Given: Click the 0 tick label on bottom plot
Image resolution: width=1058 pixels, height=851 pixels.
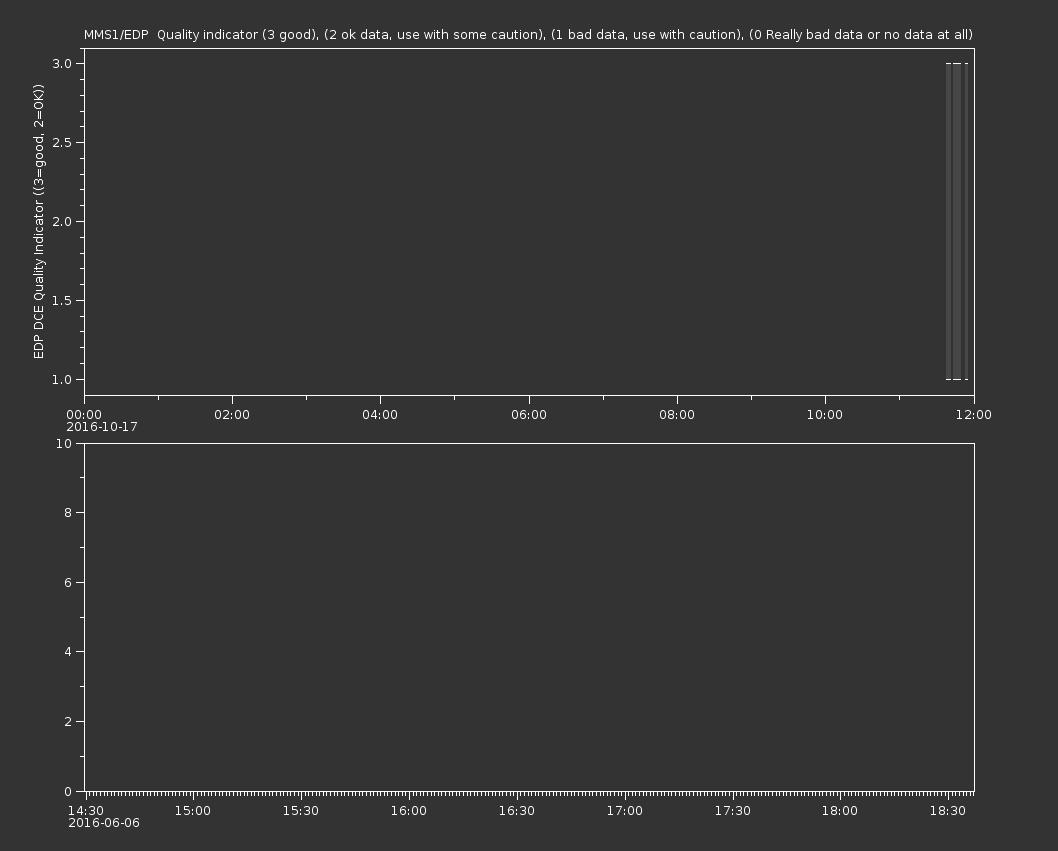Looking at the screenshot, I should pos(68,791).
